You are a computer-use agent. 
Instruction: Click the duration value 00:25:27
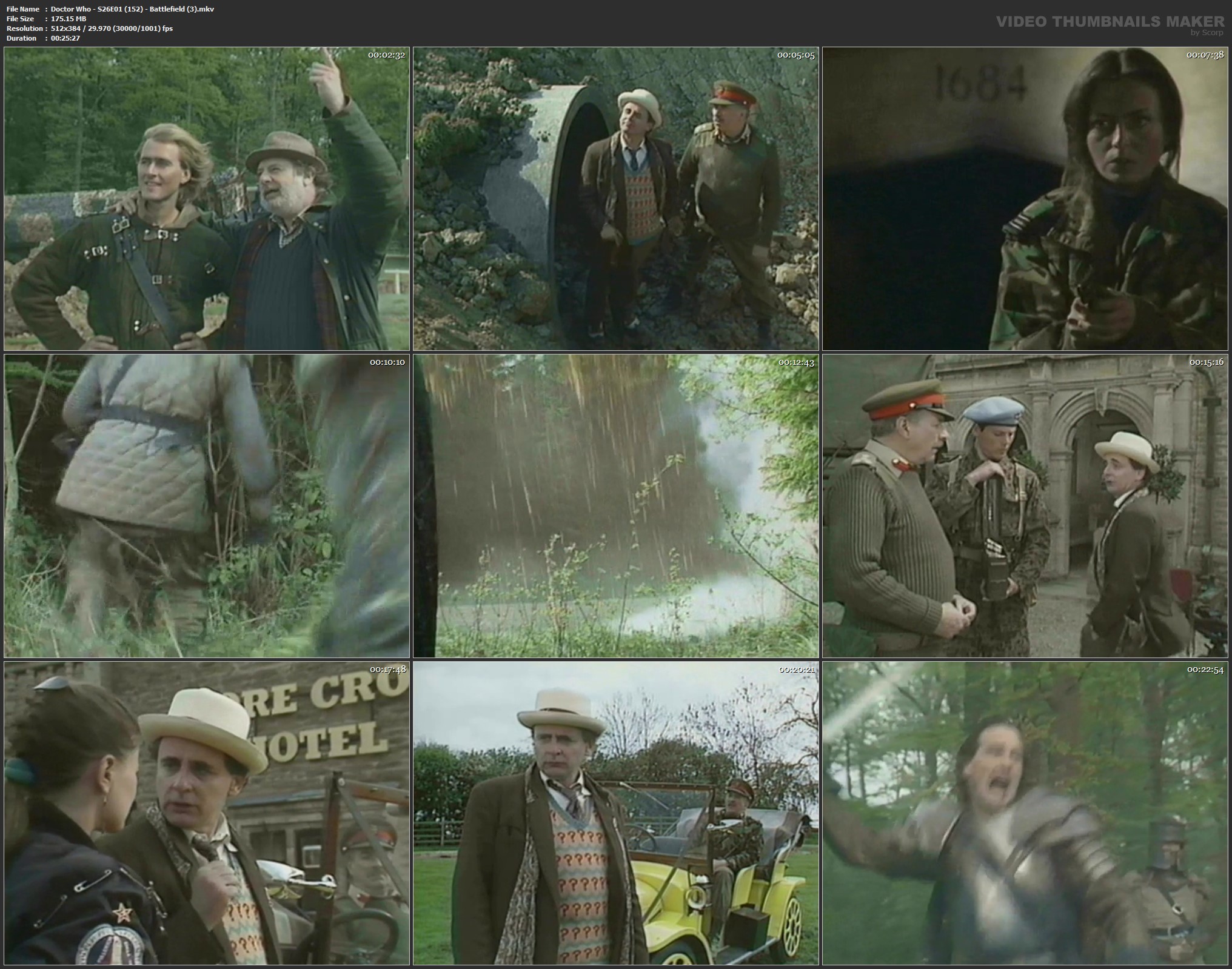(x=65, y=38)
